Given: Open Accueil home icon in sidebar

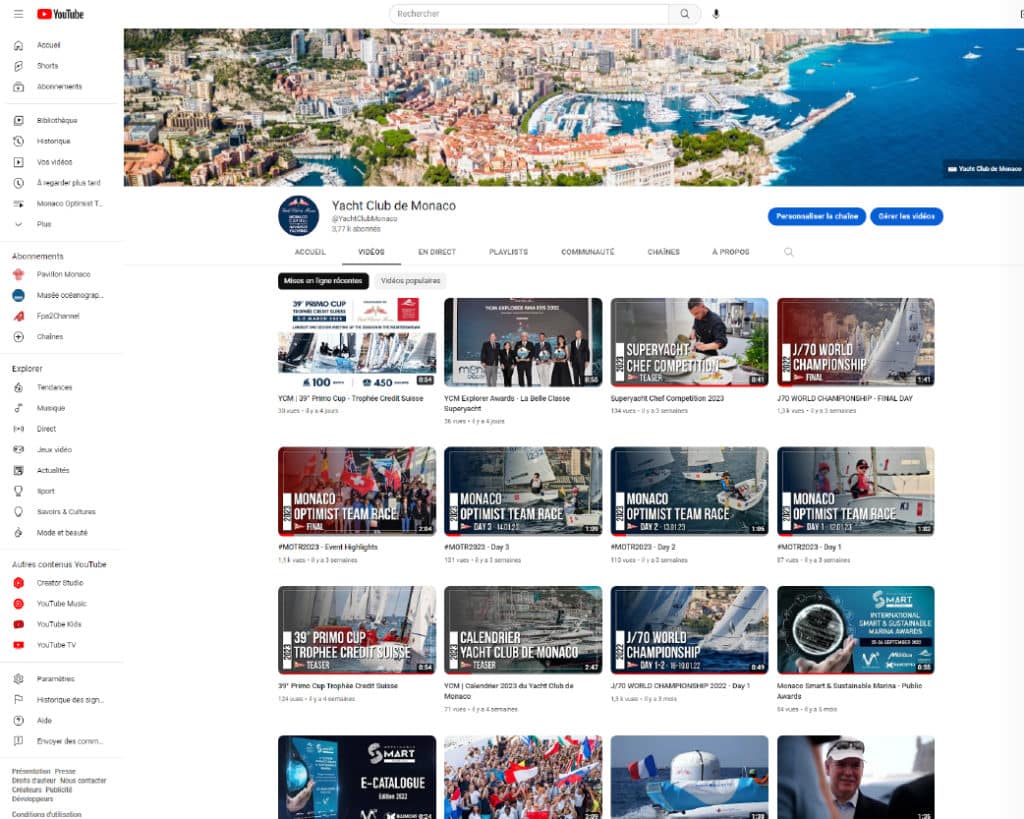Looking at the screenshot, I should (18, 45).
